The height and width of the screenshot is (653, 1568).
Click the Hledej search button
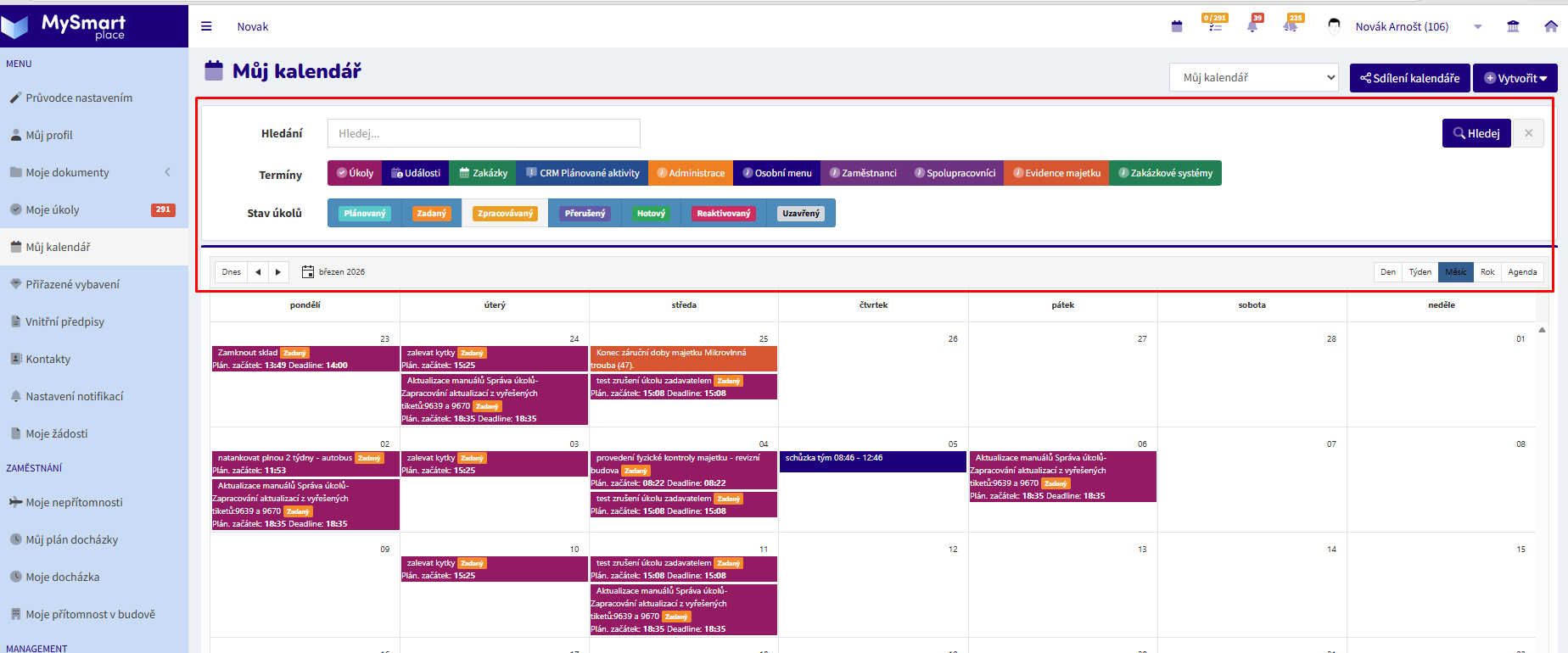(1476, 133)
